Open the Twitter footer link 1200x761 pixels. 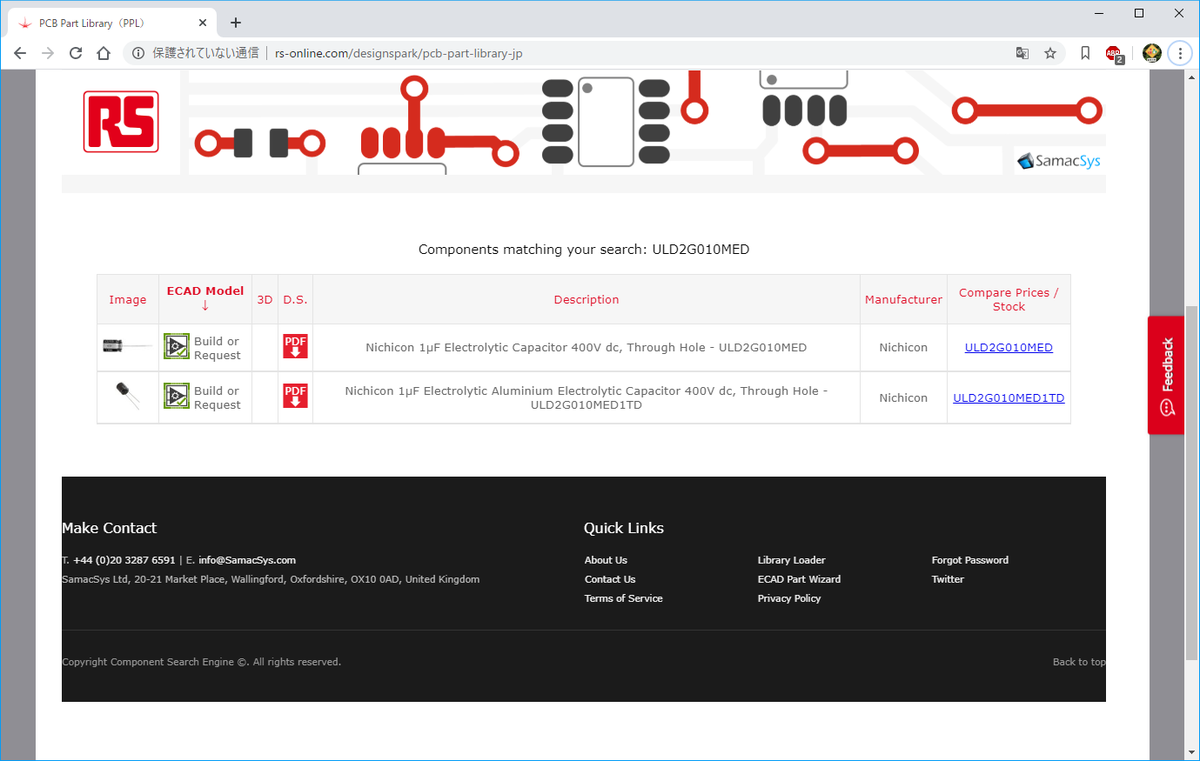pyautogui.click(x=948, y=579)
